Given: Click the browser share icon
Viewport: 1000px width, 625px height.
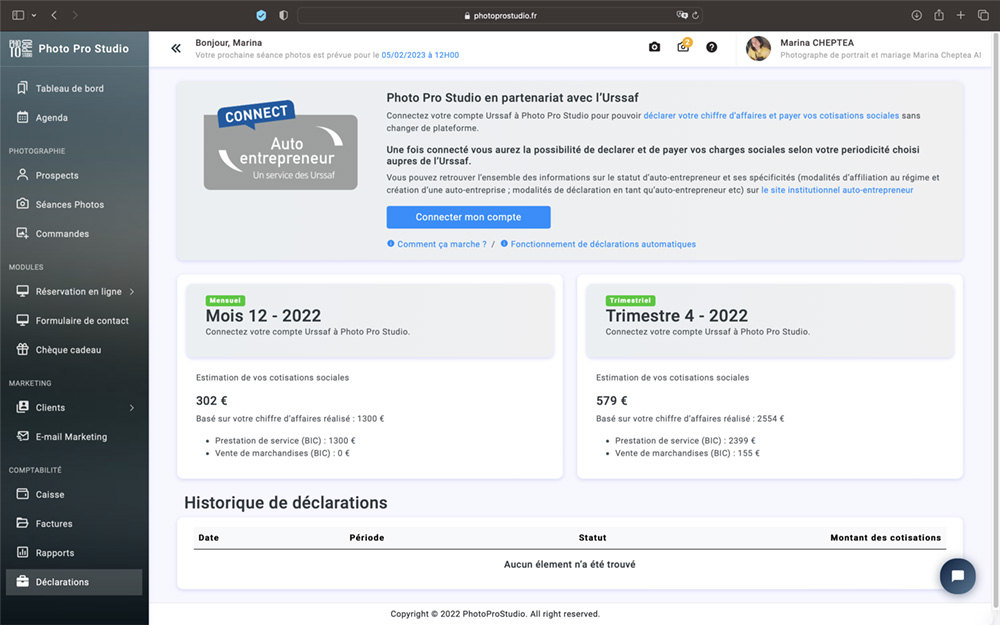Looking at the screenshot, I should 939,15.
